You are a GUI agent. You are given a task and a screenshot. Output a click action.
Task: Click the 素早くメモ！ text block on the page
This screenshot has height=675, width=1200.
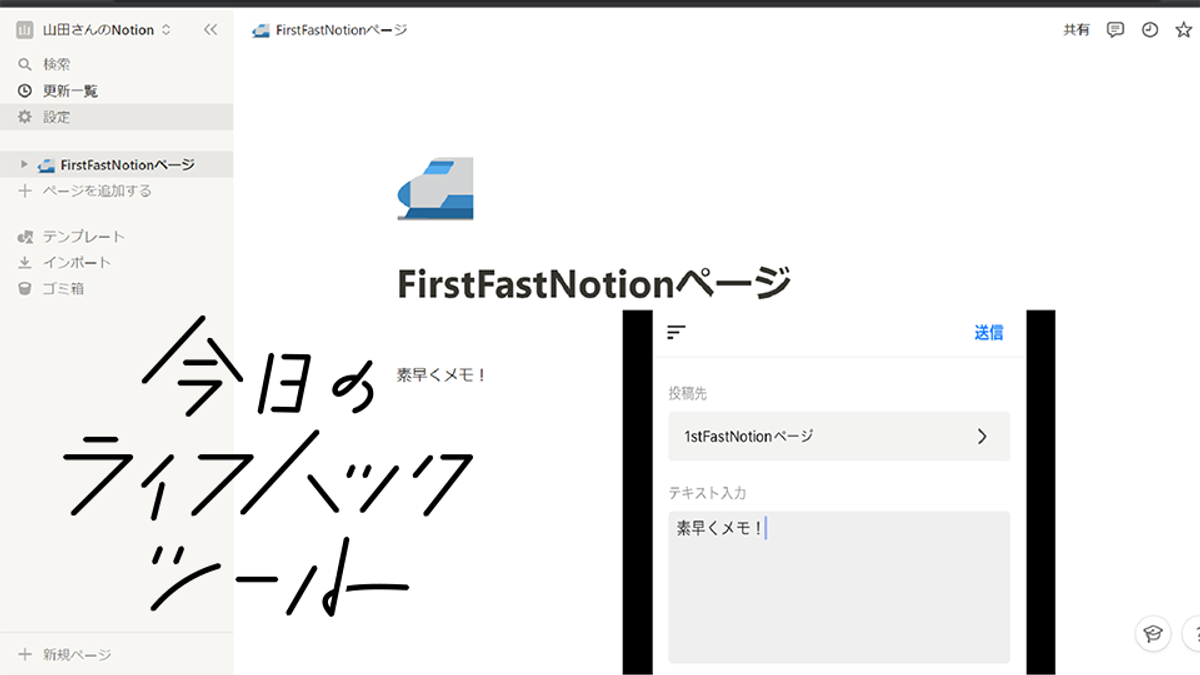pyautogui.click(x=441, y=375)
